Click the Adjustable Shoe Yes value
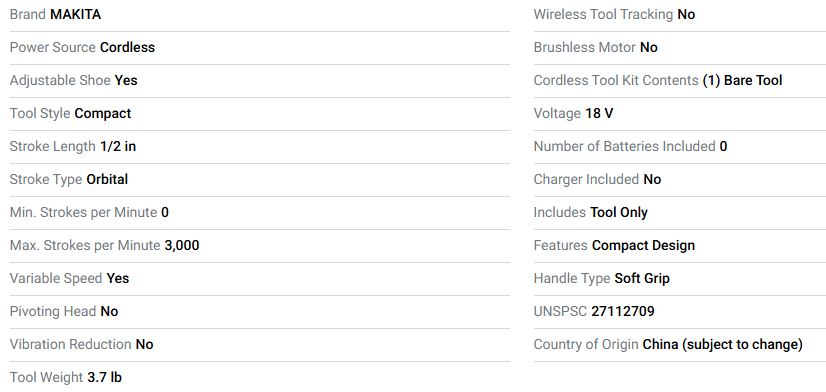Image resolution: width=826 pixels, height=392 pixels. pos(126,81)
